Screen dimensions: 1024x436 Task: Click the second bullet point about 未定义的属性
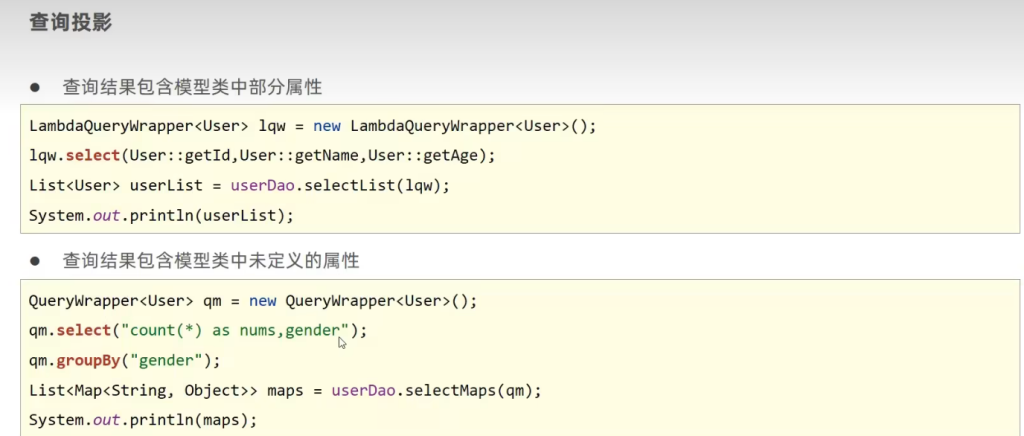[x=211, y=261]
